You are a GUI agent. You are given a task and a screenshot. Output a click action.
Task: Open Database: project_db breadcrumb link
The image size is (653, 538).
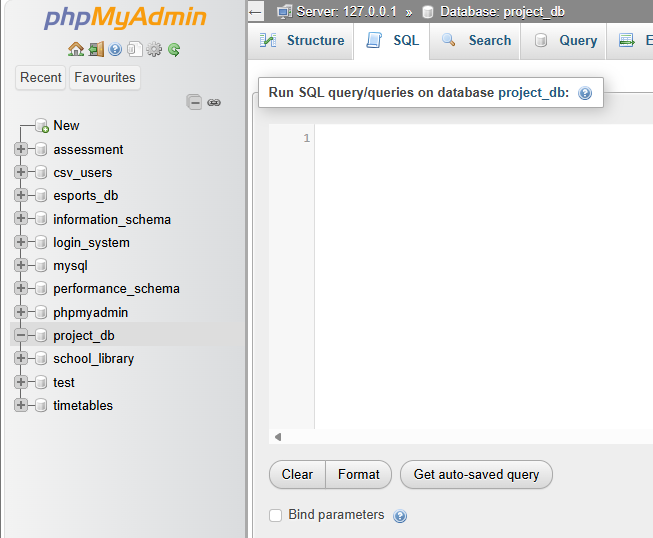click(502, 12)
